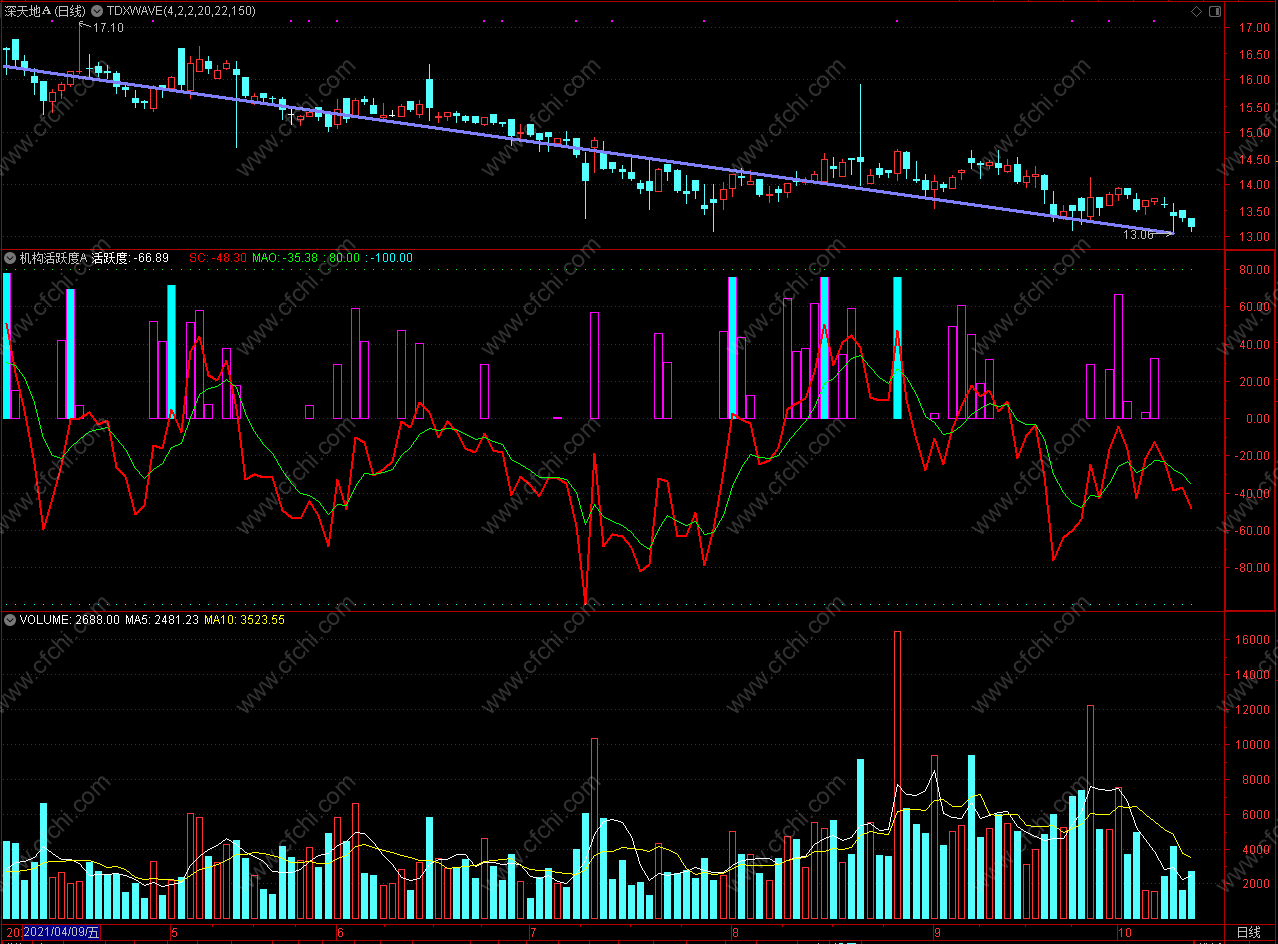Click the 活跃度: -66.89 value
The height and width of the screenshot is (944, 1278).
pos(130,258)
